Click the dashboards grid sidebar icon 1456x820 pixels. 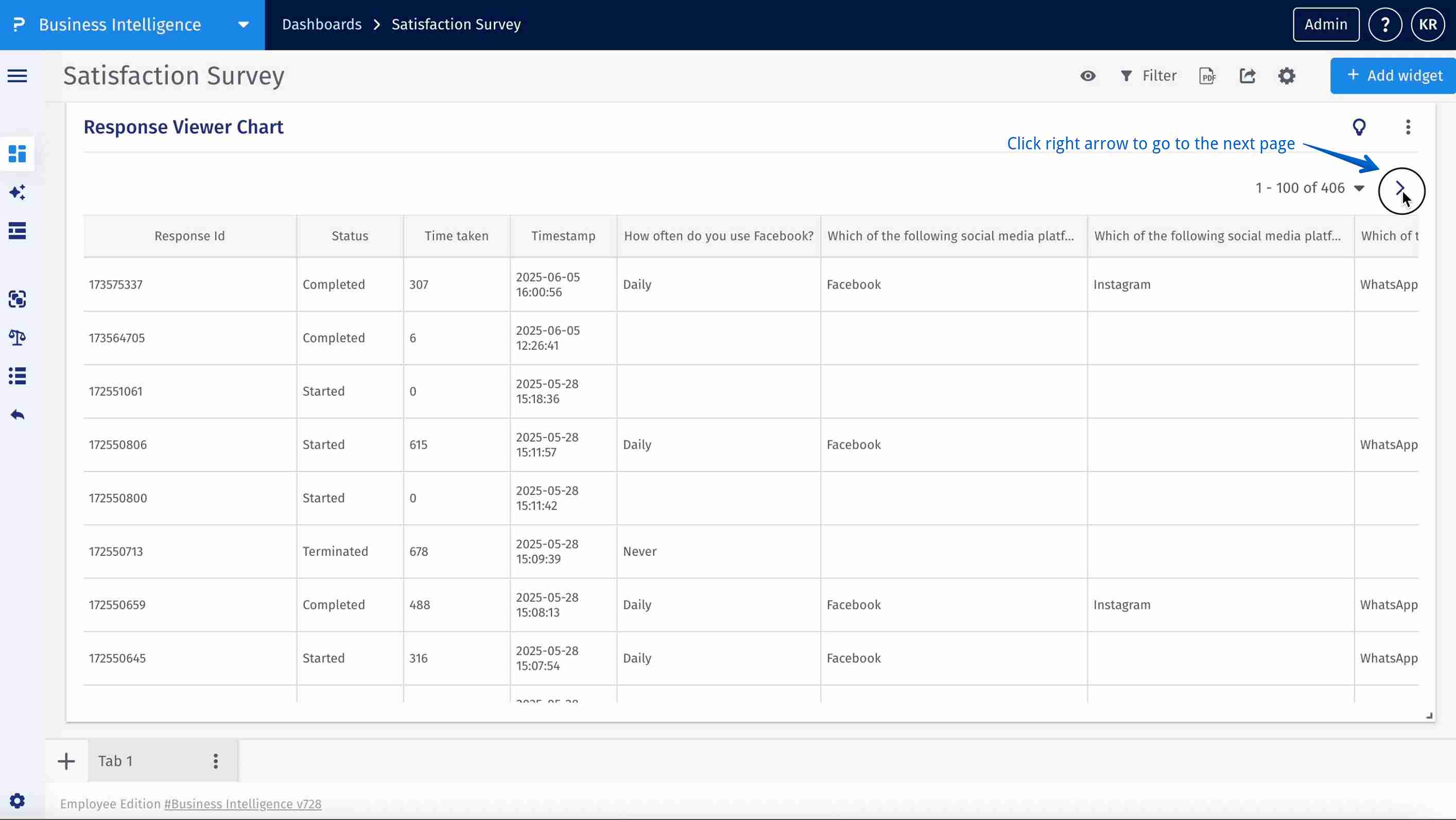pos(17,154)
